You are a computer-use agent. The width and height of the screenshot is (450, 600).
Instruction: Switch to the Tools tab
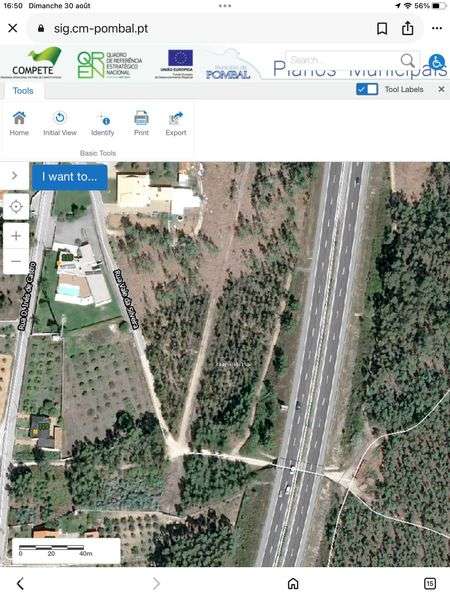tap(23, 91)
